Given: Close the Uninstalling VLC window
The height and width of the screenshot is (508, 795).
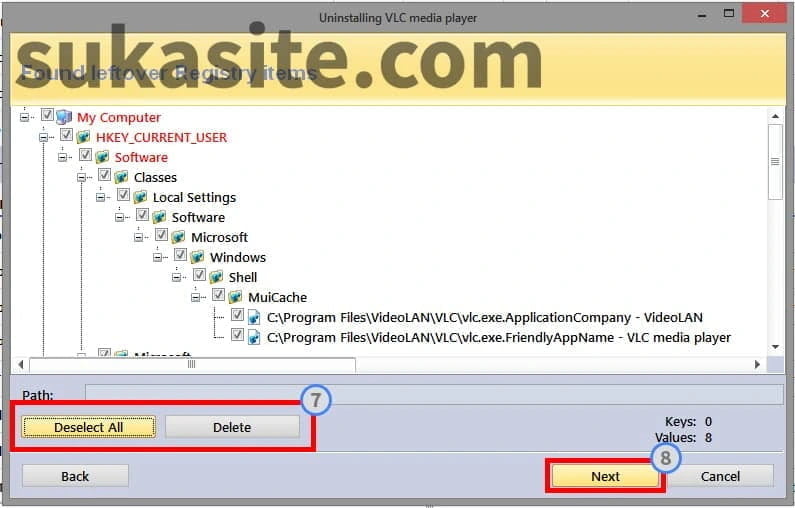Looking at the screenshot, I should point(765,14).
